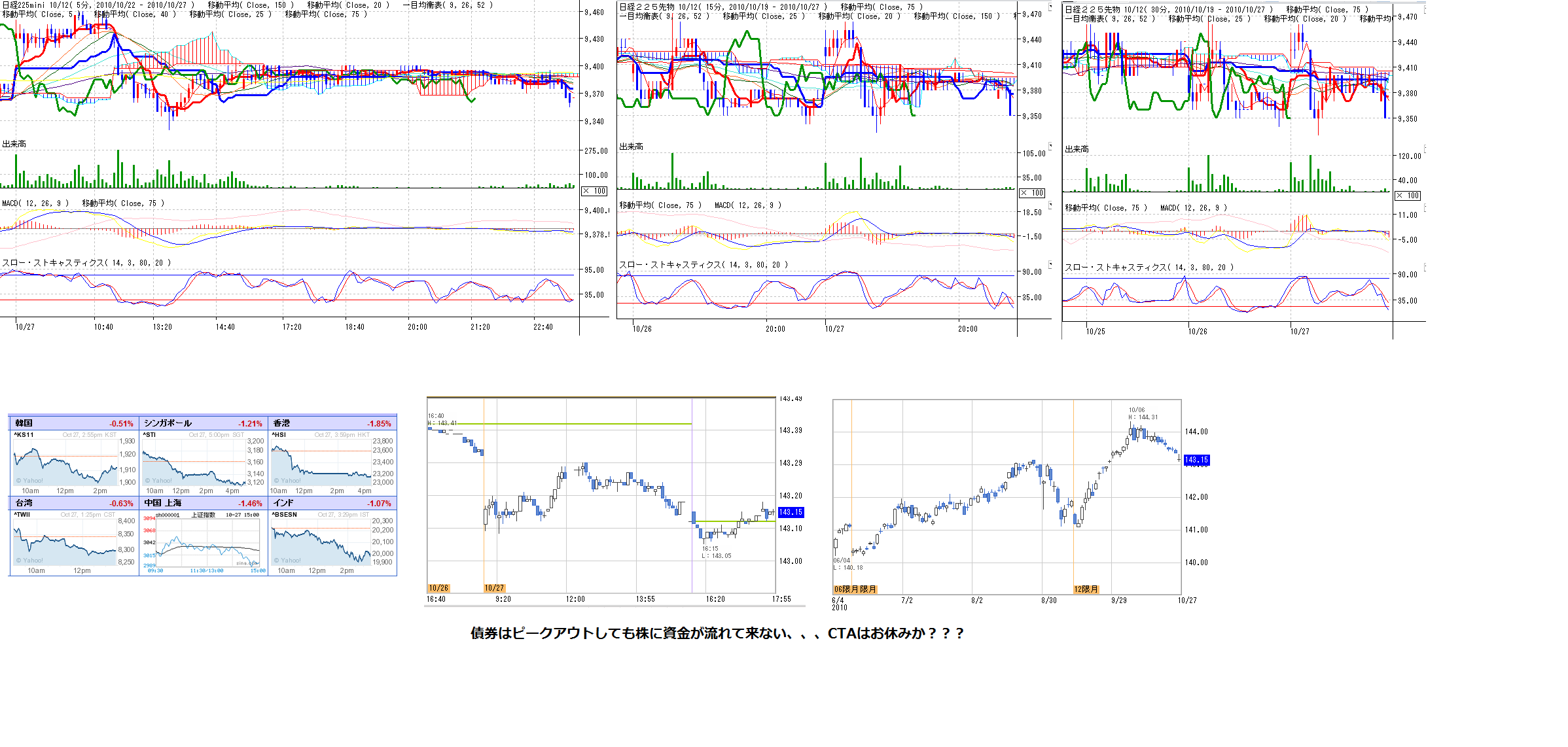Click the ×100 box on 30-minute chart

tap(1407, 196)
